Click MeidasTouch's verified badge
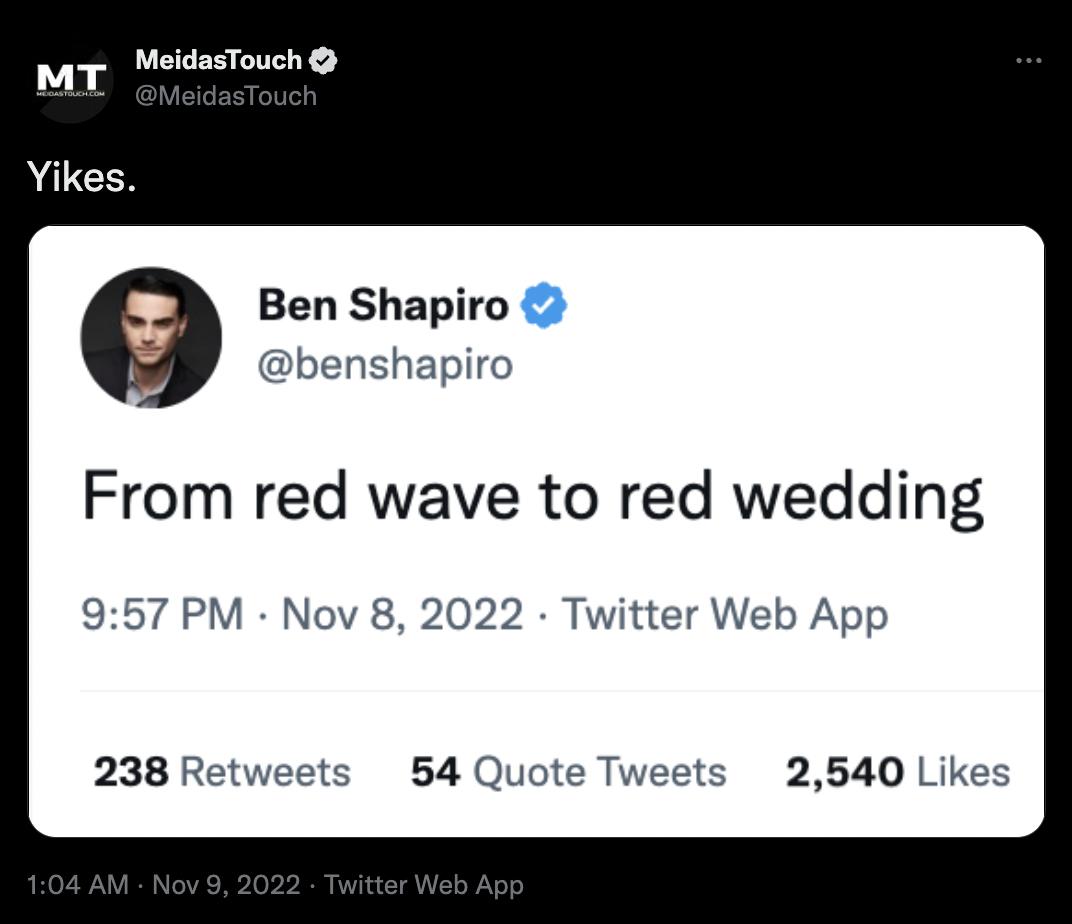Viewport: 1072px width, 924px height. click(x=322, y=59)
